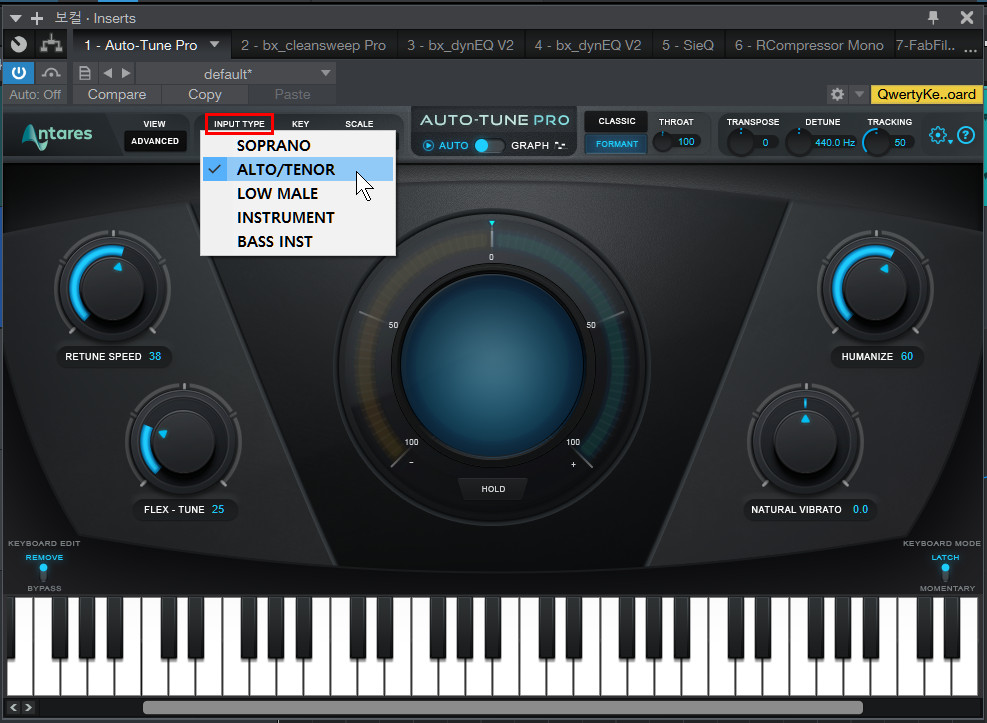Open the SCALE dropdown
The width and height of the screenshot is (987, 723).
(359, 124)
